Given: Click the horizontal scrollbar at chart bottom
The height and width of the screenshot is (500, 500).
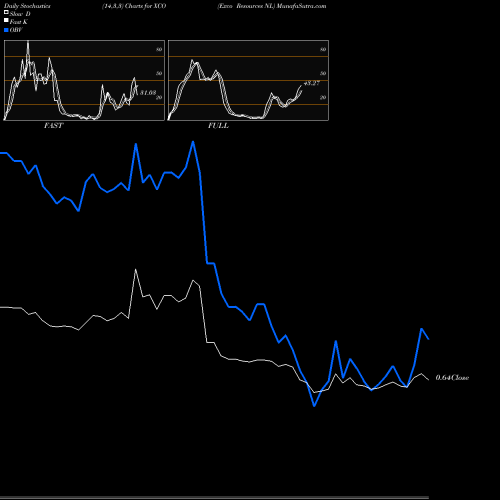Looking at the screenshot, I should point(214,498).
